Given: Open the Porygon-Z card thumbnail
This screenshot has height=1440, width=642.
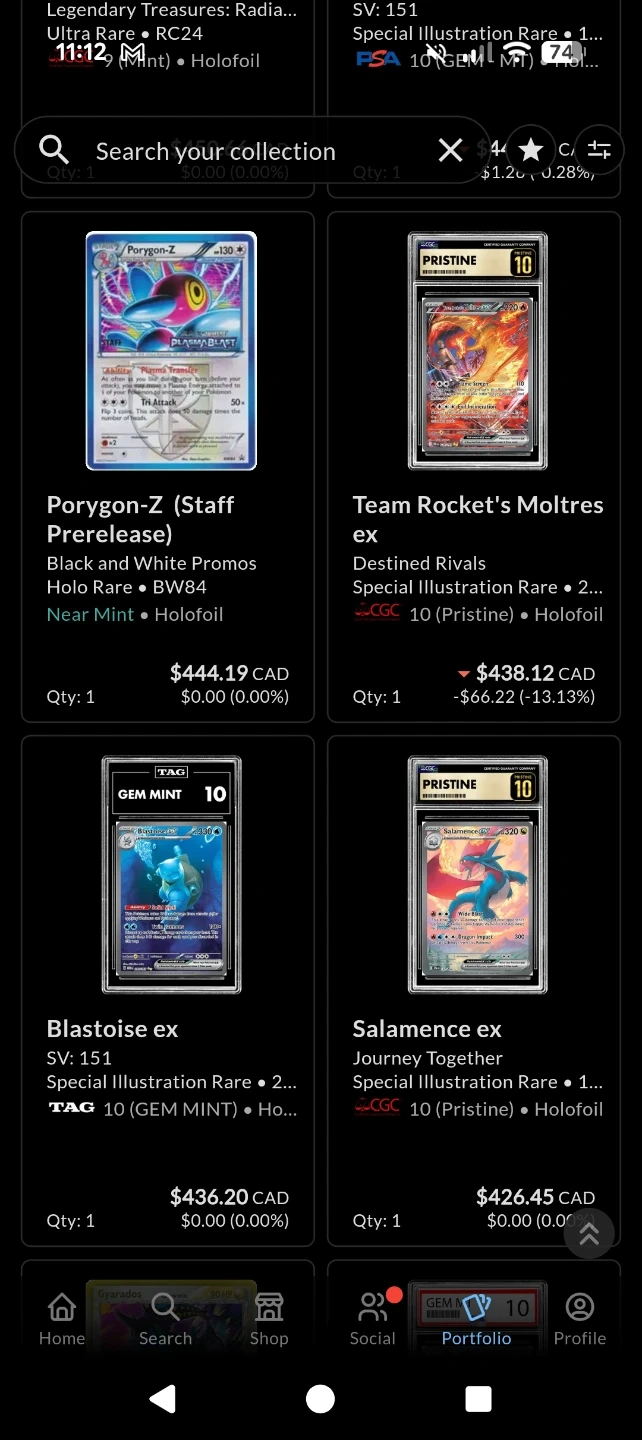Looking at the screenshot, I should pos(171,351).
